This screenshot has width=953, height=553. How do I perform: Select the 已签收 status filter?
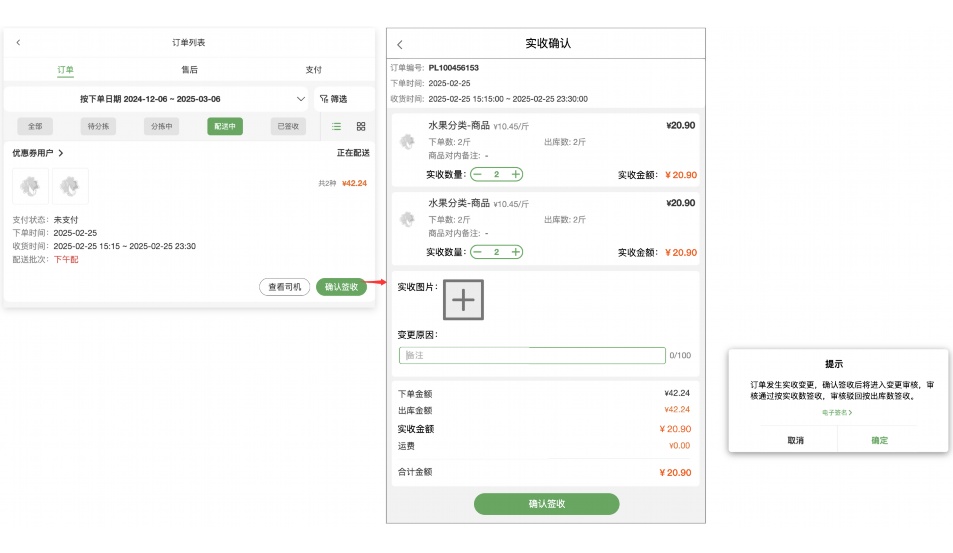pos(288,127)
